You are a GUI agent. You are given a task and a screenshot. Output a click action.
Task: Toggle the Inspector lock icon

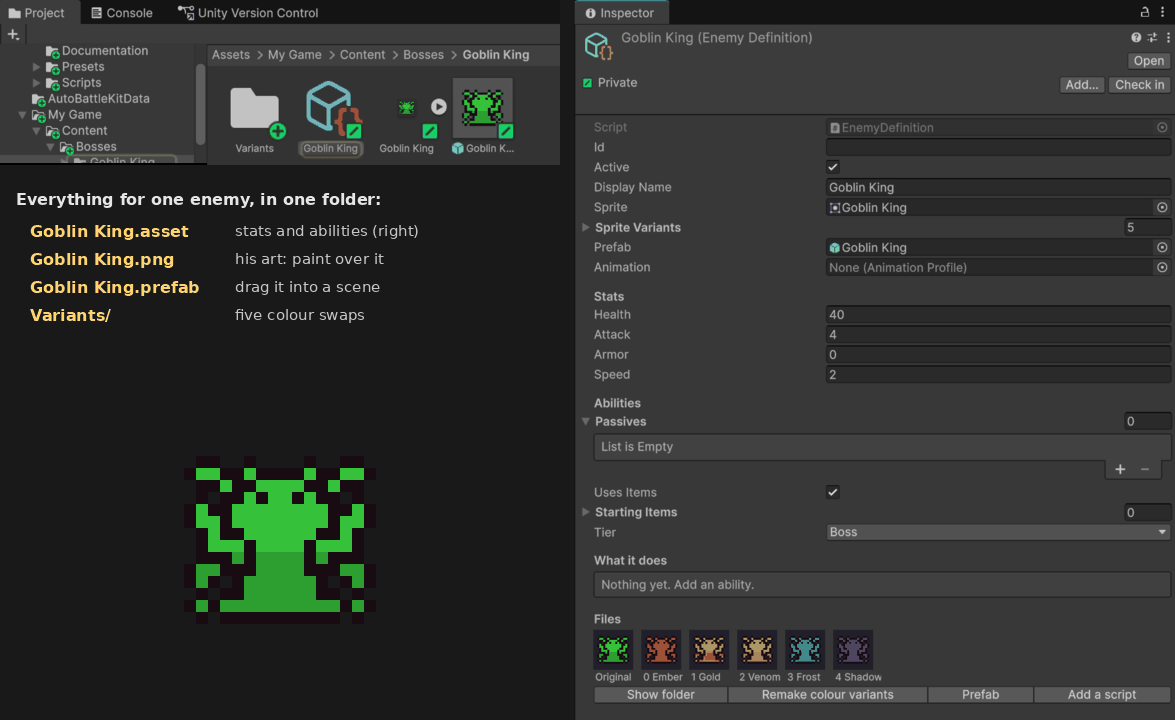pos(1145,12)
